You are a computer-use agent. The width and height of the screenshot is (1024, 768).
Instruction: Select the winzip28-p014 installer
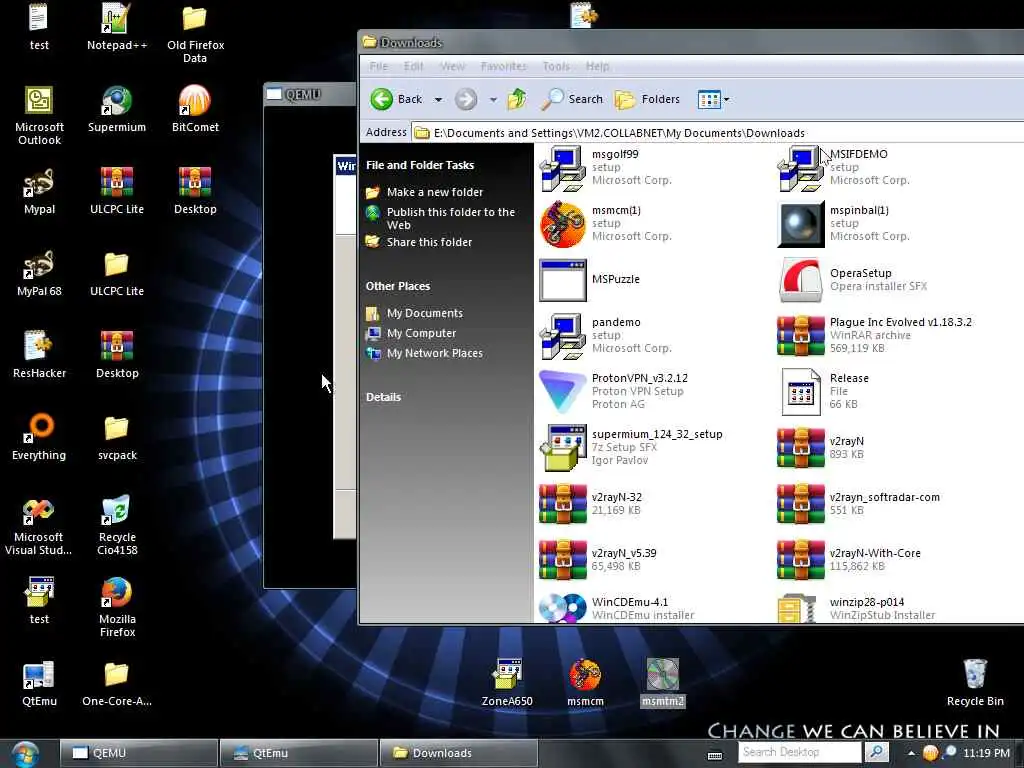click(x=856, y=607)
